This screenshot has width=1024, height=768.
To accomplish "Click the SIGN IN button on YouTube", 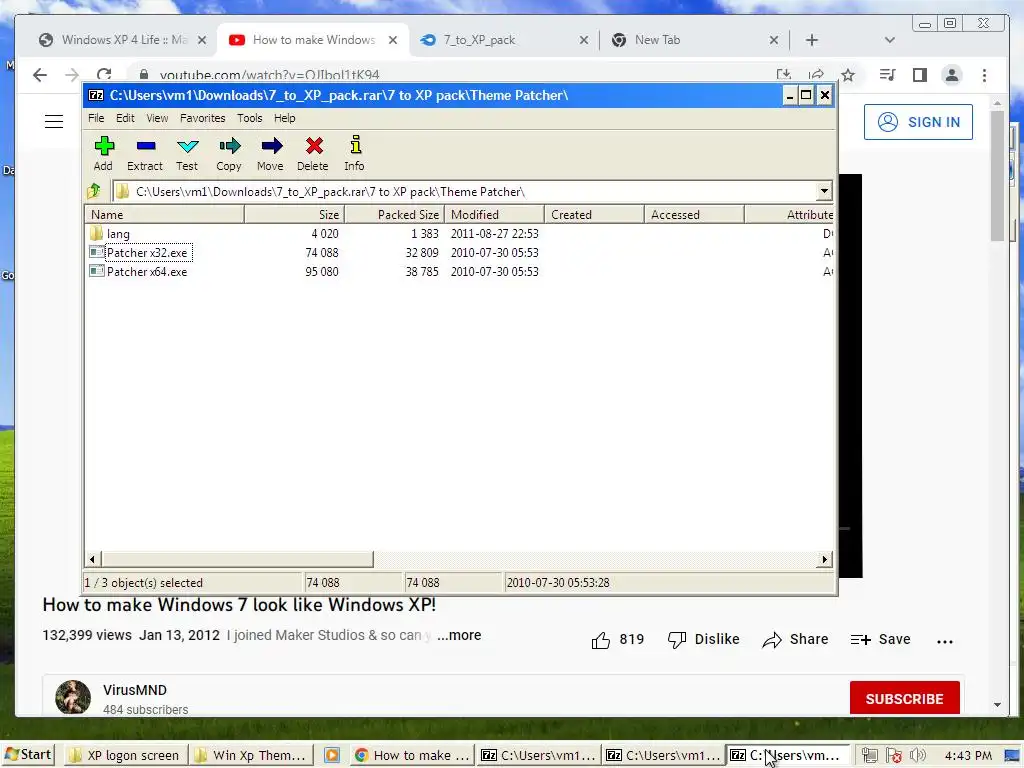I will pos(918,122).
